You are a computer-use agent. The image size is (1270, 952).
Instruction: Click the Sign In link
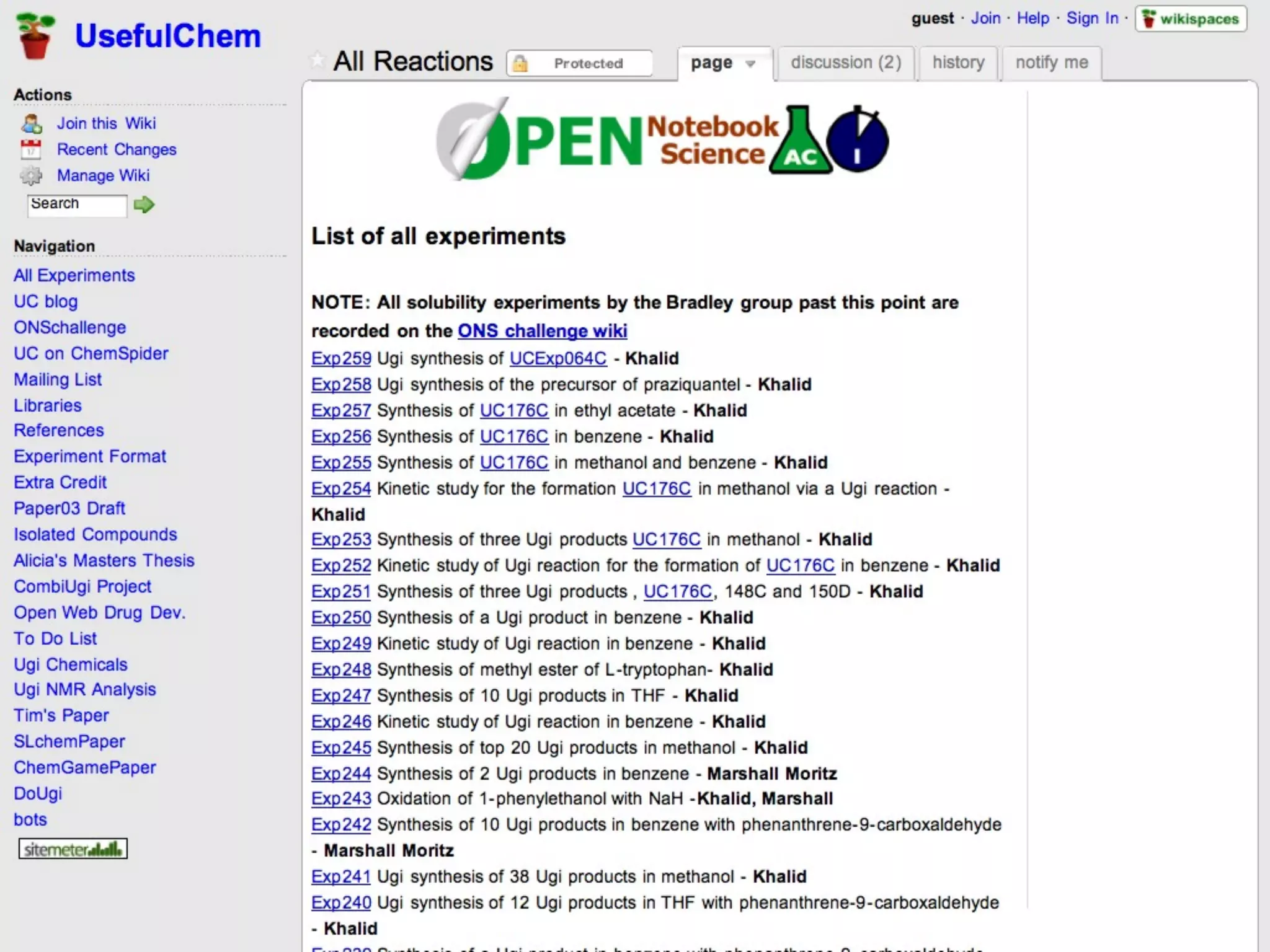(x=1092, y=19)
